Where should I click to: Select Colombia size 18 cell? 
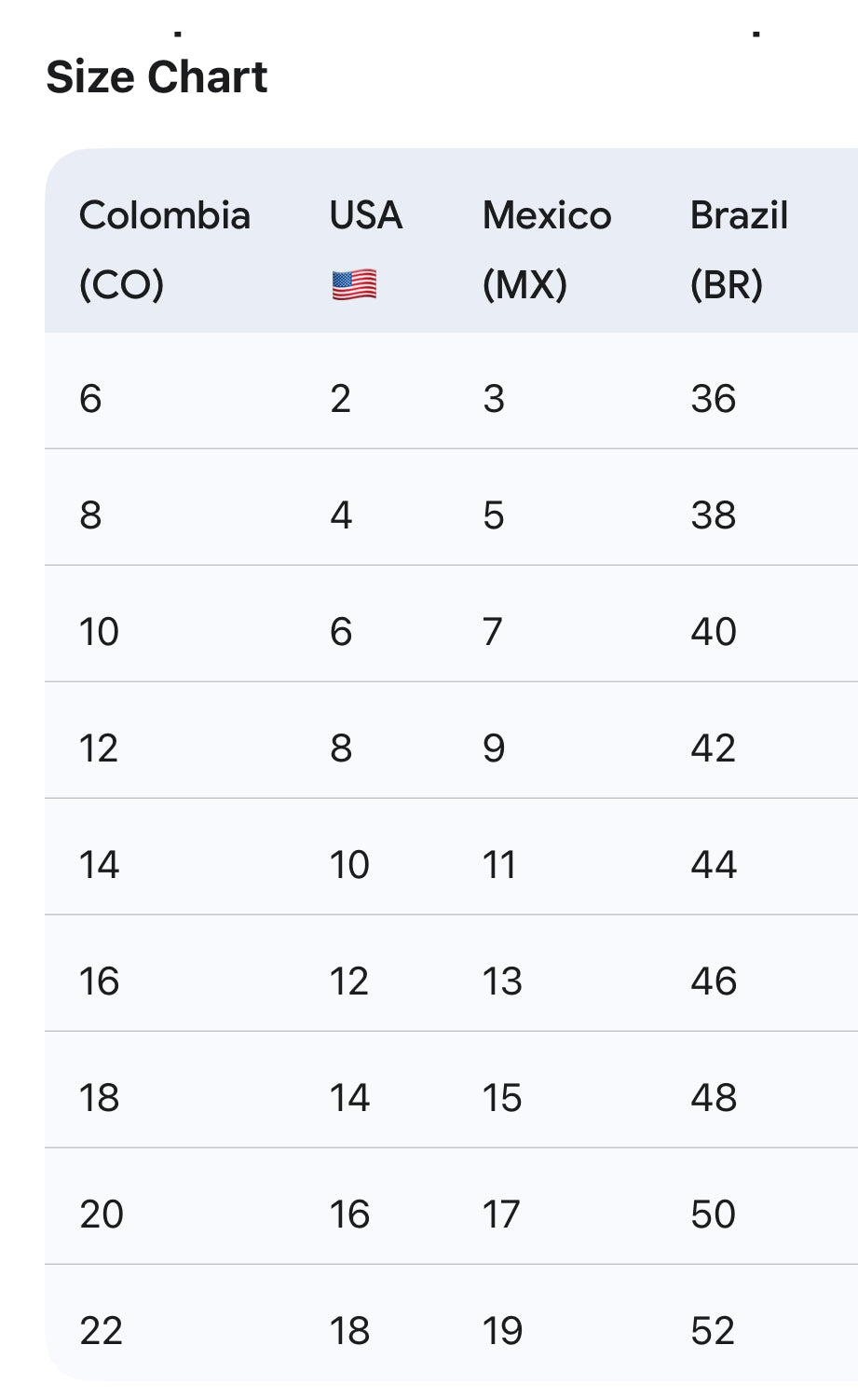coord(100,1098)
